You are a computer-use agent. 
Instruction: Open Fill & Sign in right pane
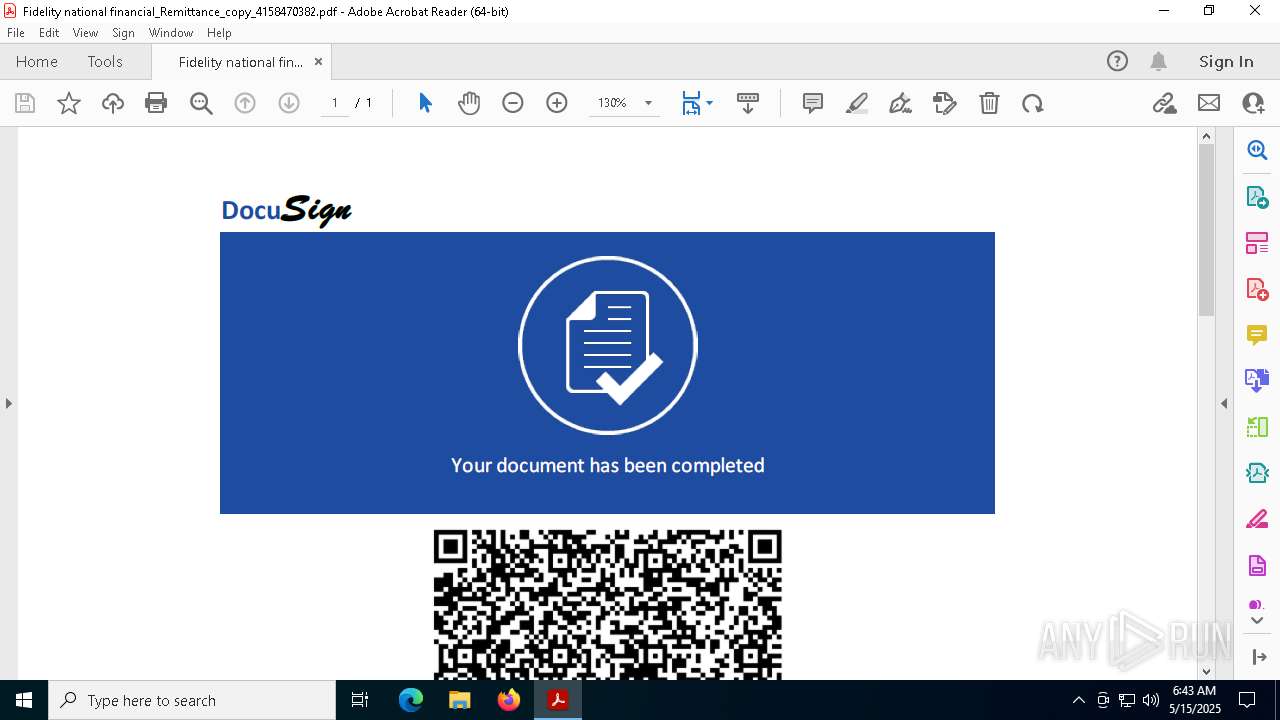coord(1257,520)
